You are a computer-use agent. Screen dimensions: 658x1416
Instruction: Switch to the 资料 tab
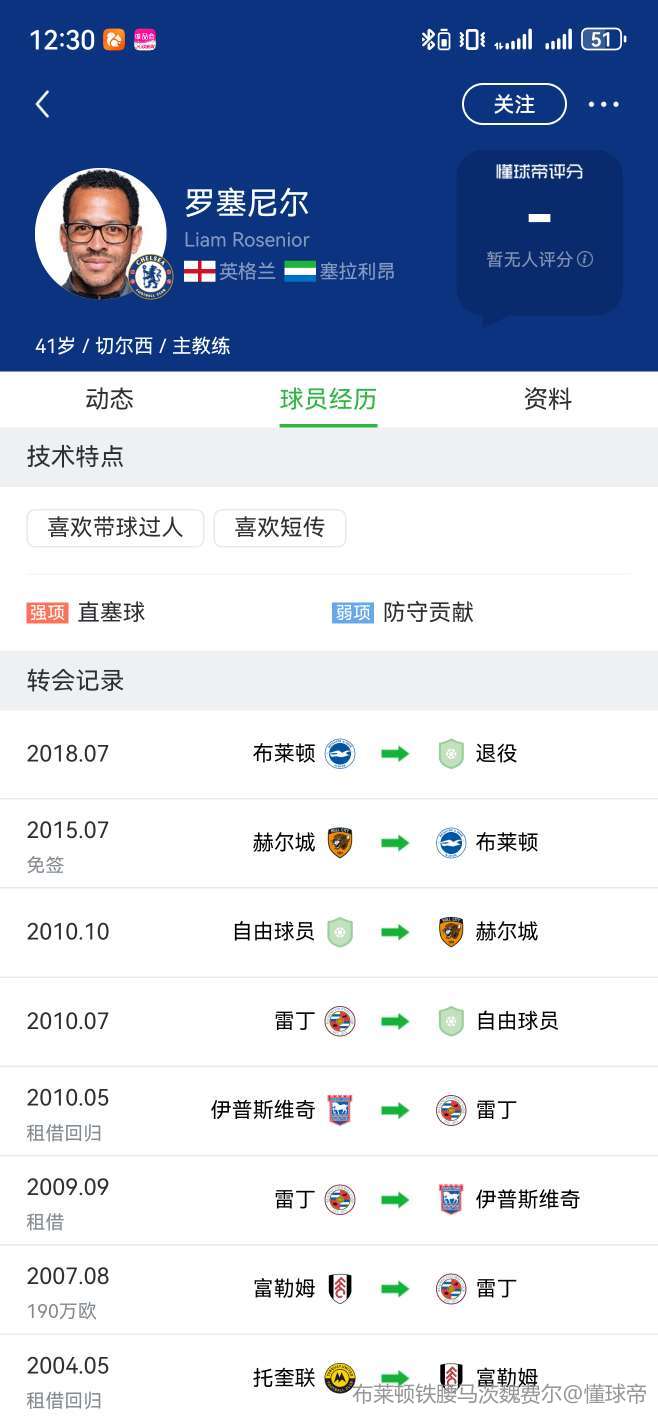pos(548,400)
